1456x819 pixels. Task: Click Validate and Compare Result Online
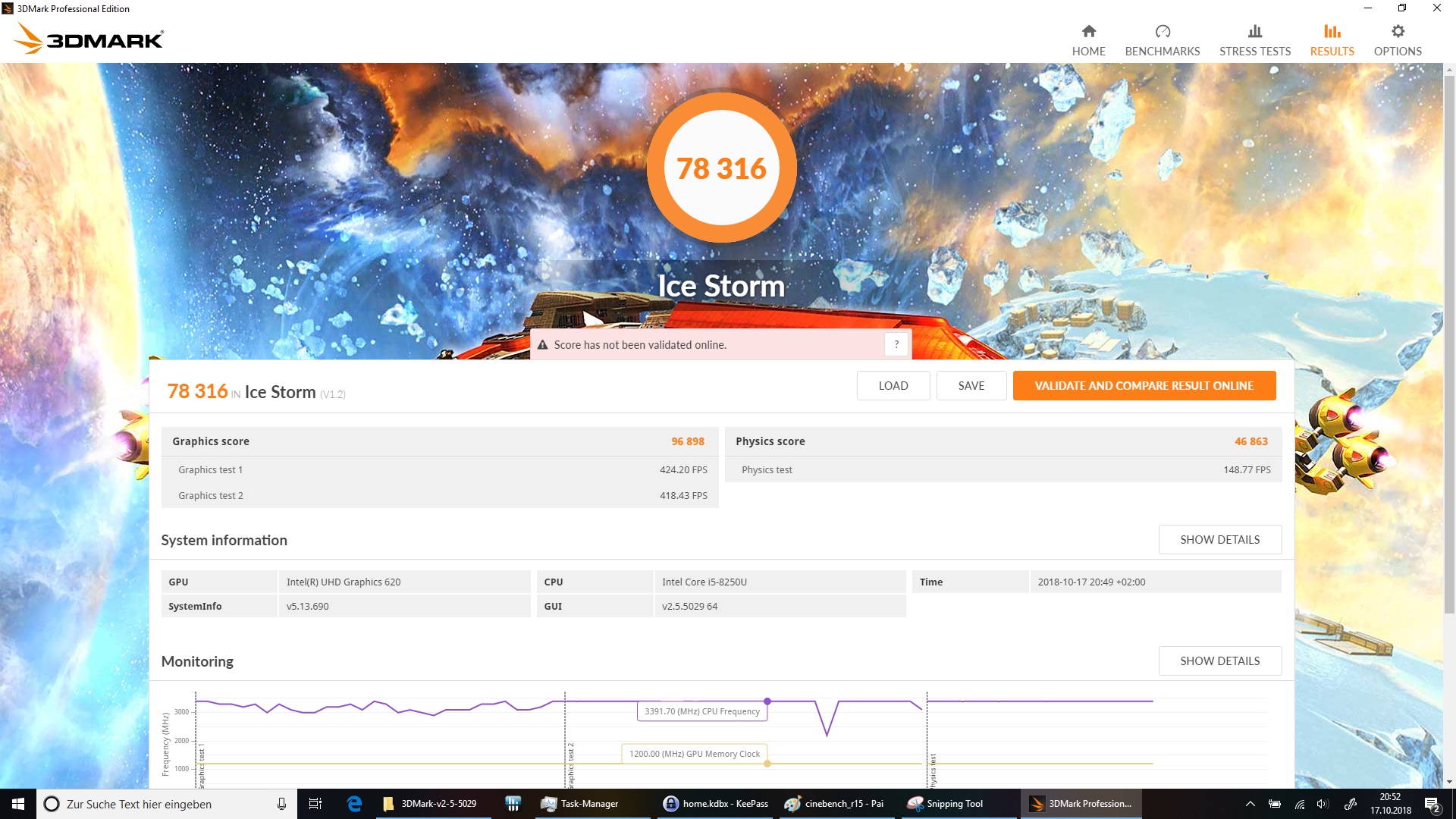coord(1144,386)
